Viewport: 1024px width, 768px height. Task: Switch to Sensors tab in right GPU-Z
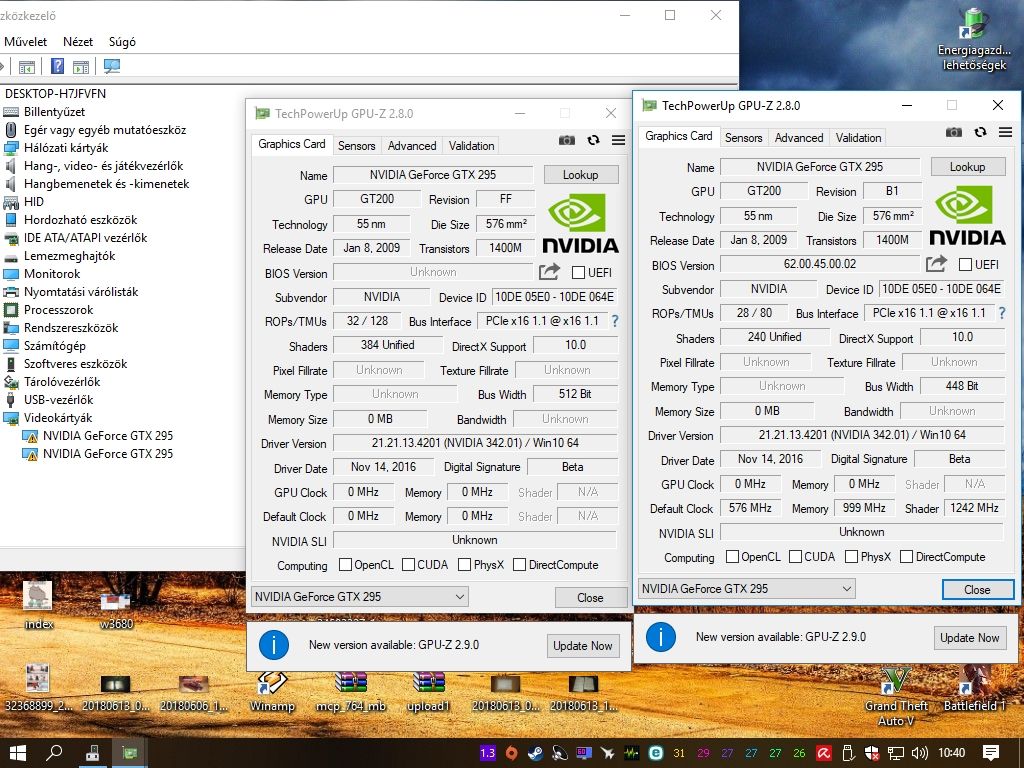pos(743,138)
